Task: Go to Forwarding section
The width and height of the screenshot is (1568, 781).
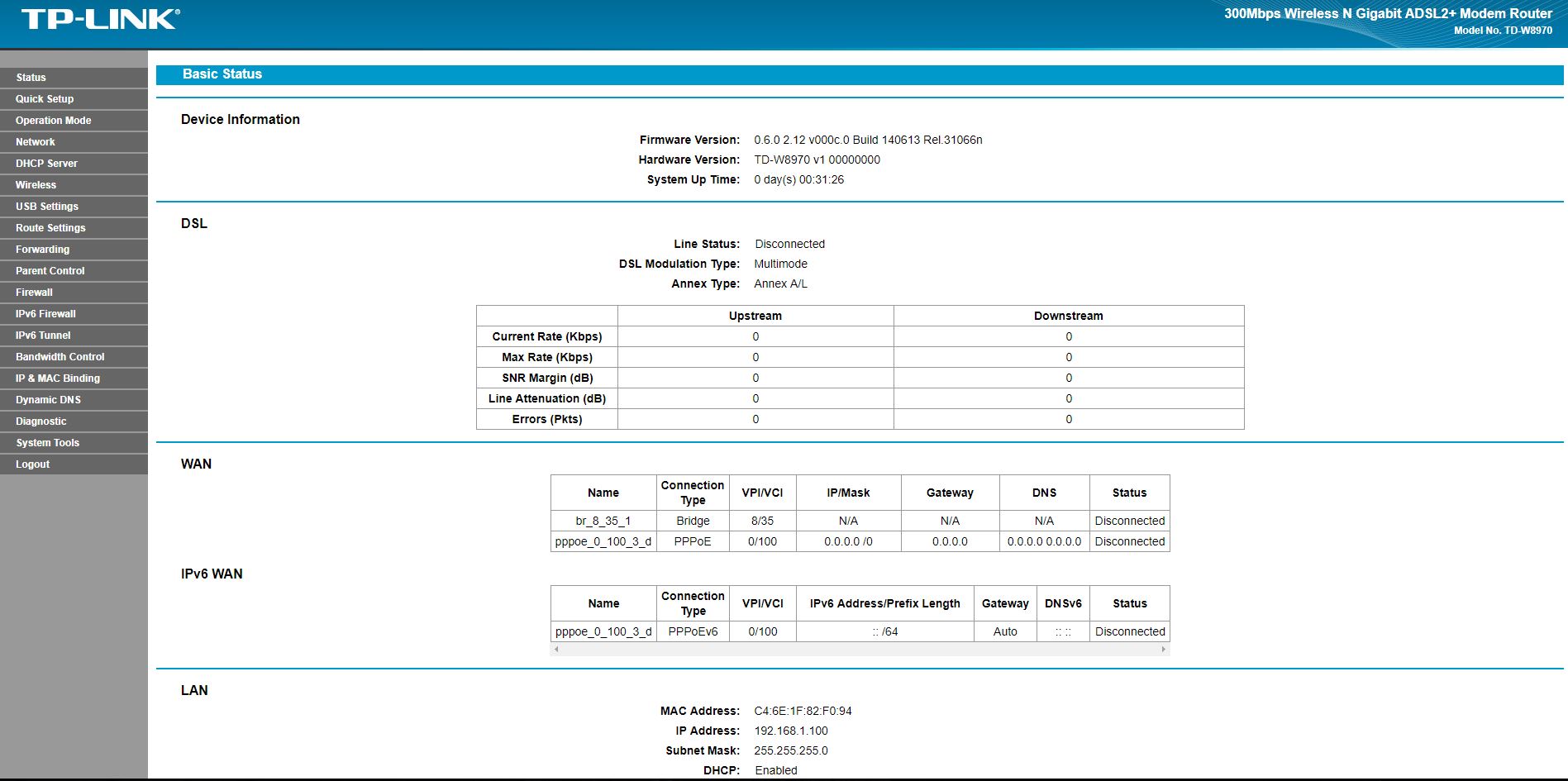Action: click(74, 249)
